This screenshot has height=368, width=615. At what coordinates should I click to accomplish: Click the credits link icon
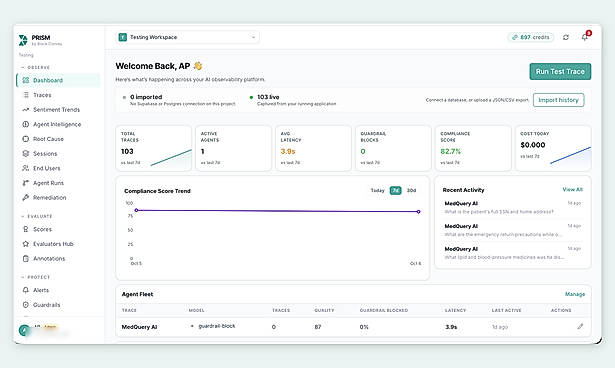[x=515, y=37]
